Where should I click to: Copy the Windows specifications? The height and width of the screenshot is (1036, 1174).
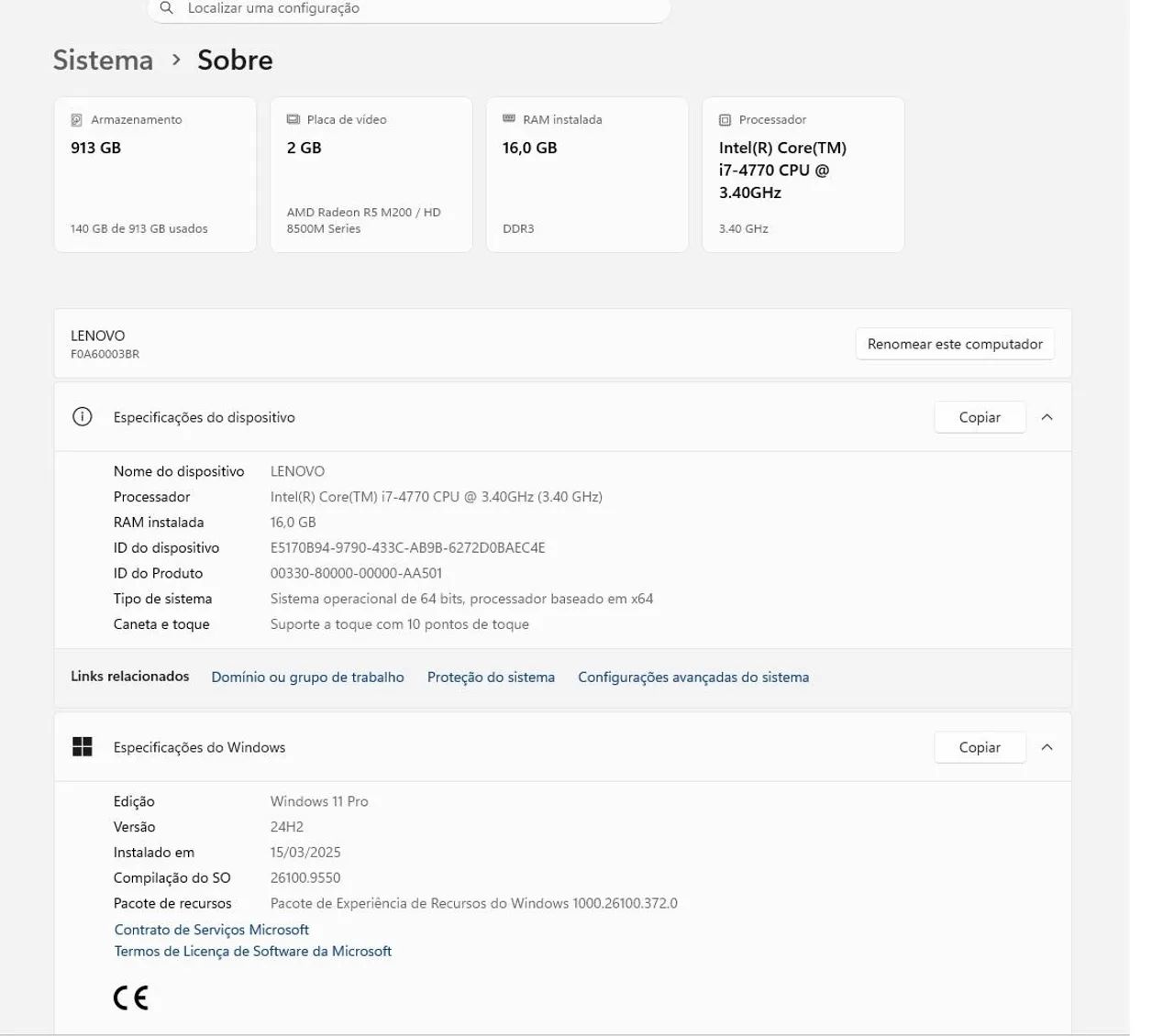tap(980, 747)
